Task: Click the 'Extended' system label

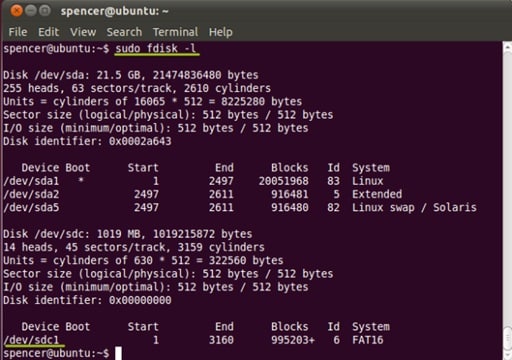Action: tap(377, 194)
